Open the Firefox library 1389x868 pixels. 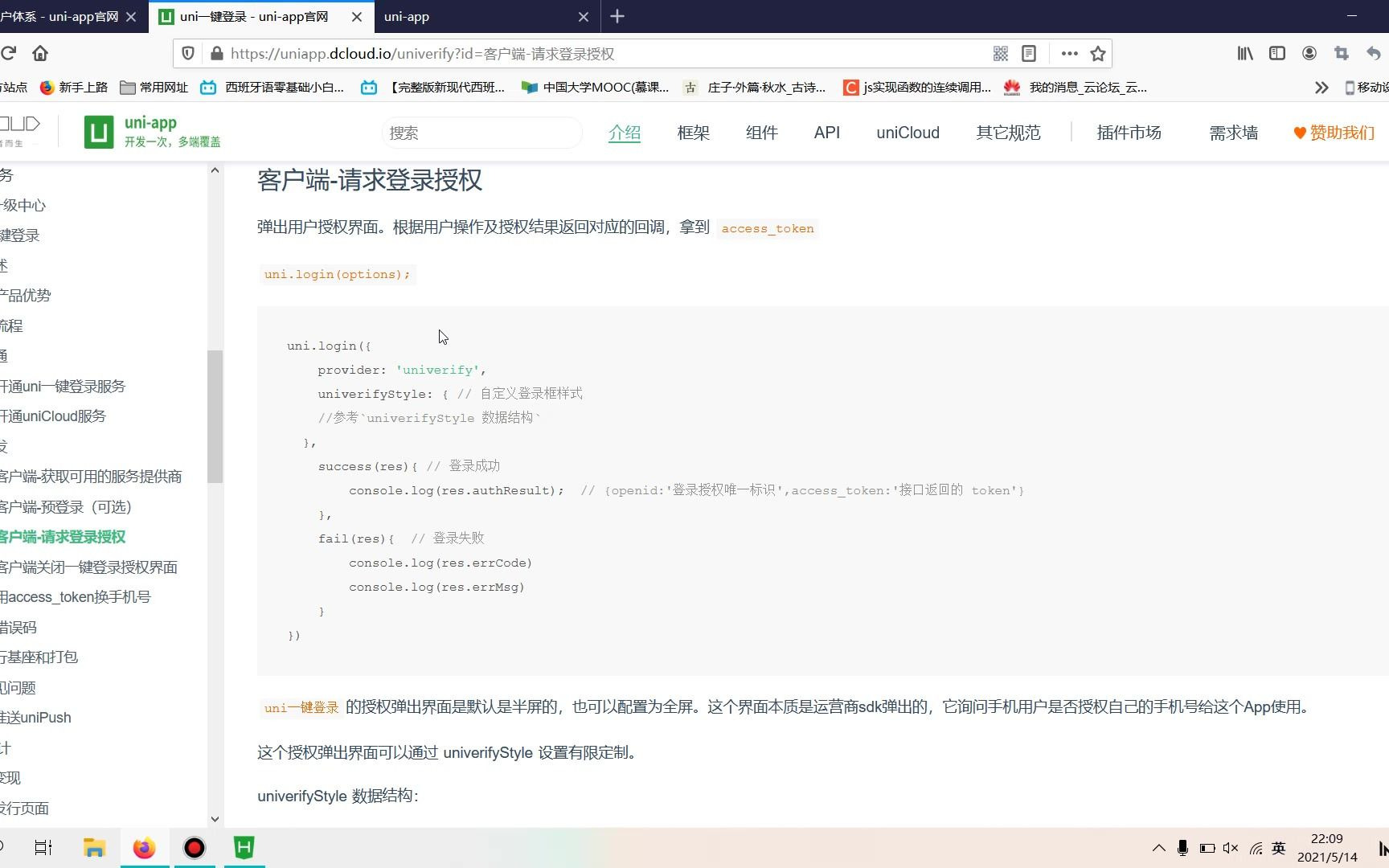1245,53
